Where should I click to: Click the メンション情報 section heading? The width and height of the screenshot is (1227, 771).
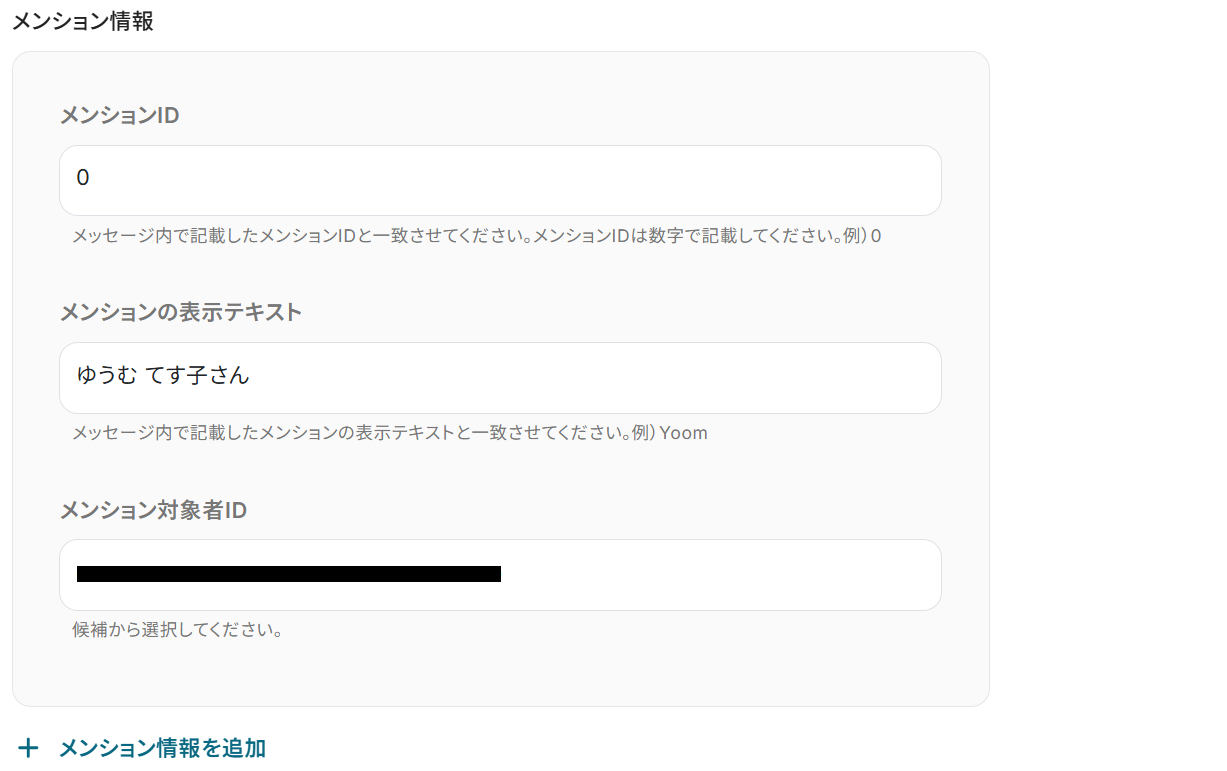click(82, 21)
